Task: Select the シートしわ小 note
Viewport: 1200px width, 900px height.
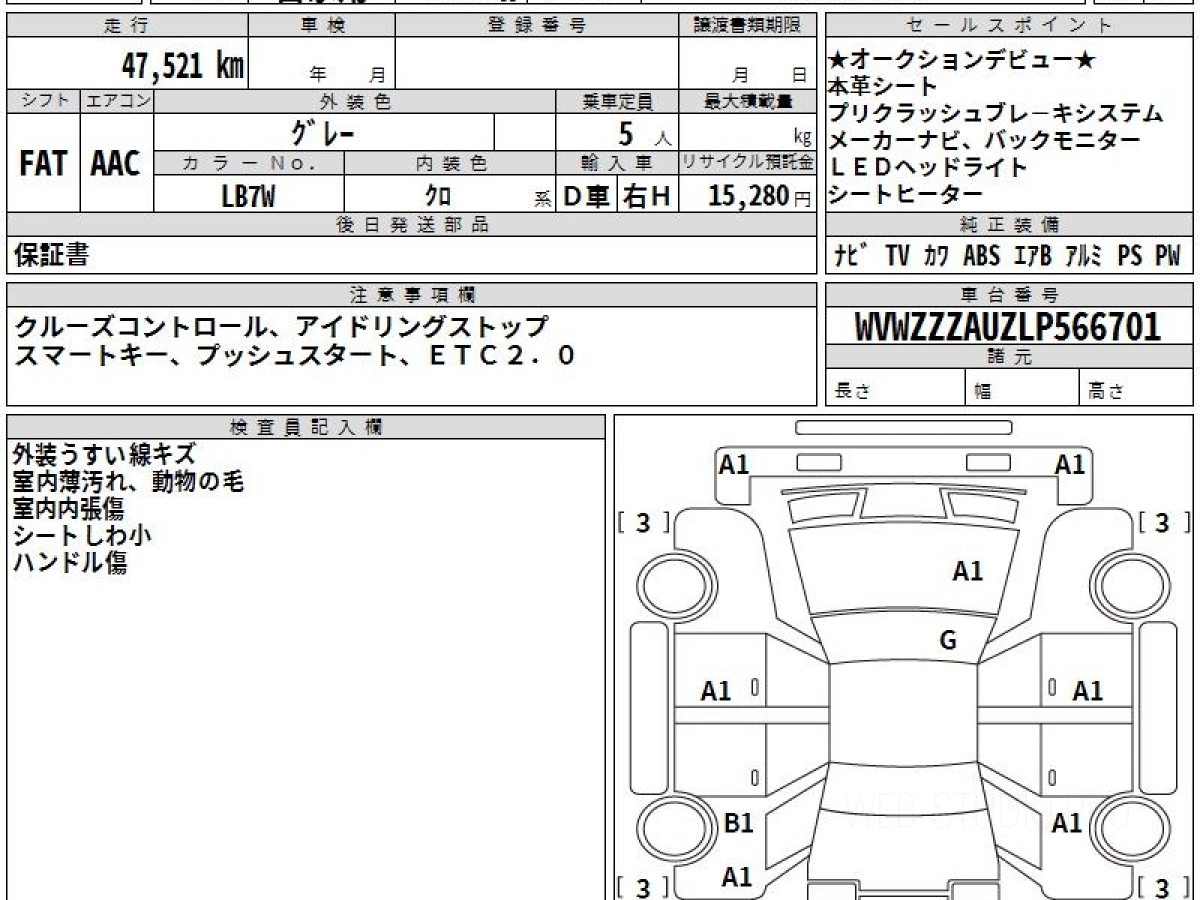Action: point(82,535)
